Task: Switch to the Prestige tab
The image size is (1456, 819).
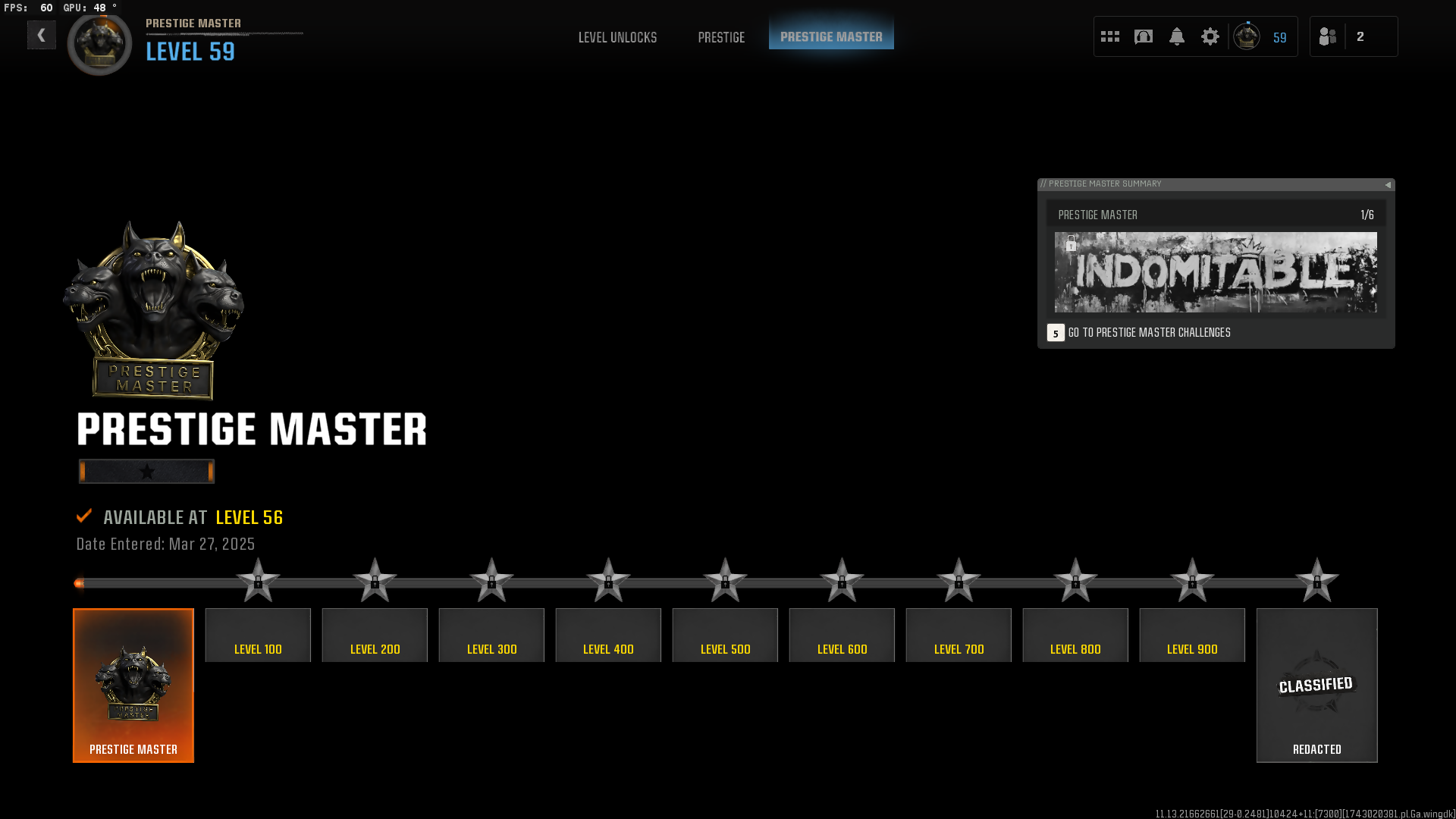Action: [x=721, y=37]
